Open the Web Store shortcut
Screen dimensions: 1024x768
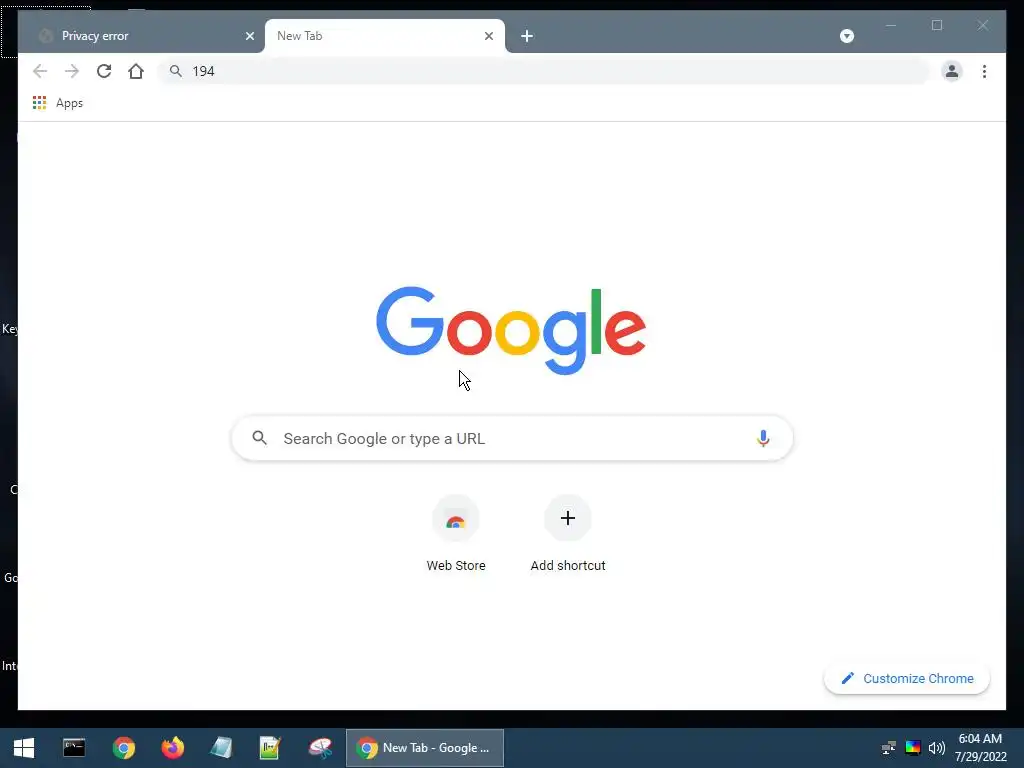pyautogui.click(x=456, y=534)
